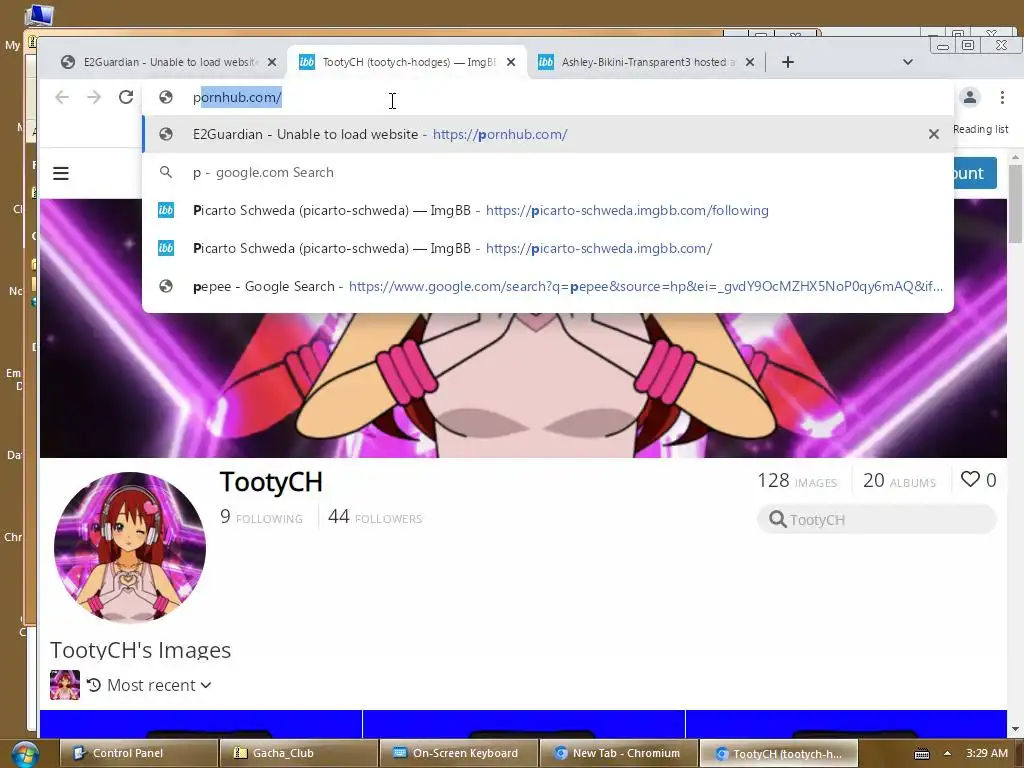Click the TootyCH search field
Image resolution: width=1024 pixels, height=768 pixels.
coord(877,520)
